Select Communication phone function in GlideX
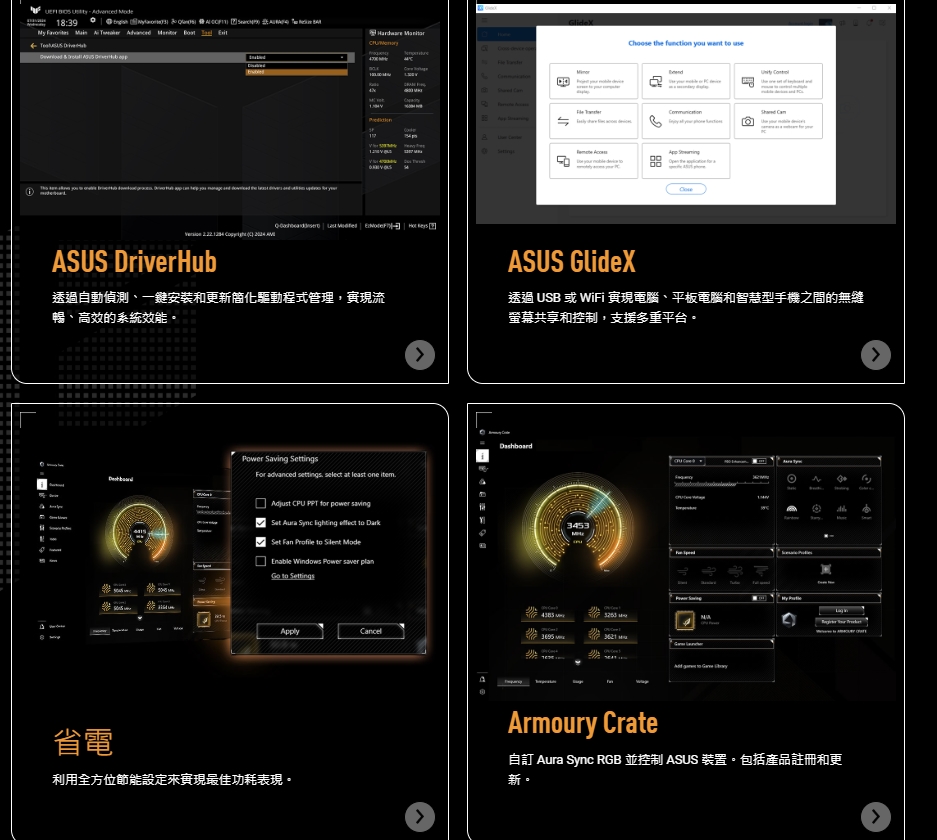The height and width of the screenshot is (840, 937). [686, 121]
